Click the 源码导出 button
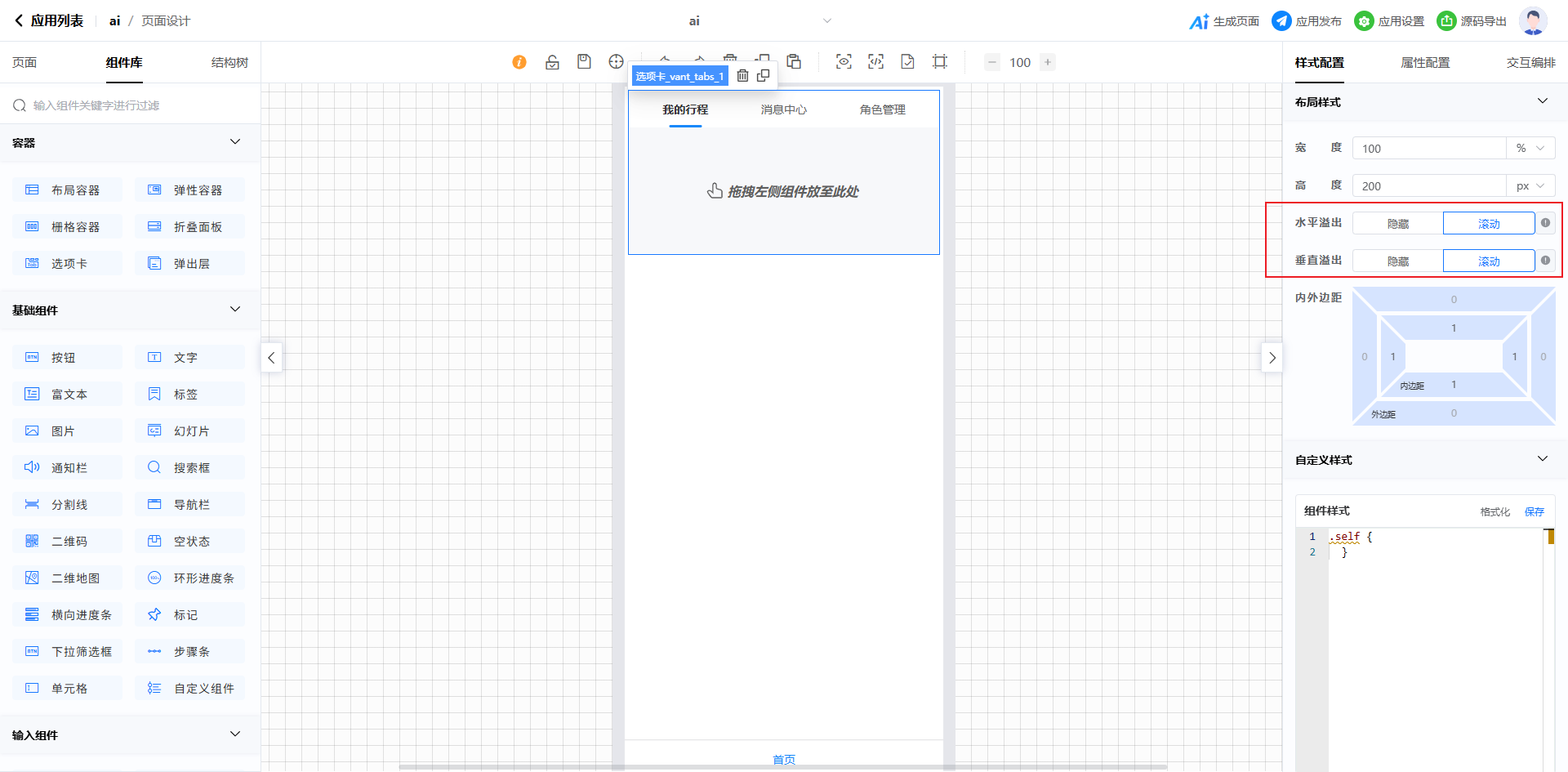Image resolution: width=1568 pixels, height=772 pixels. click(x=1472, y=21)
